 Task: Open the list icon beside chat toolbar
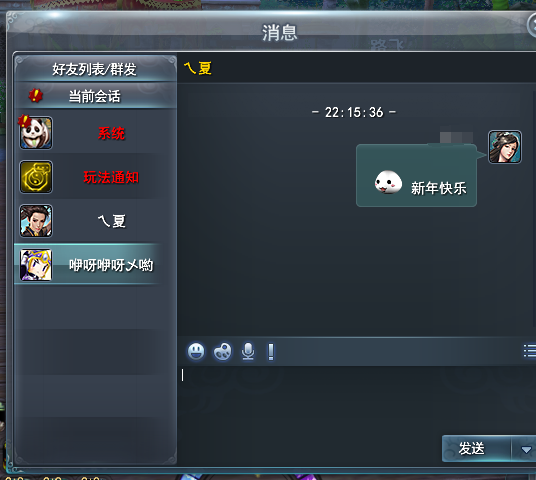pos(530,351)
